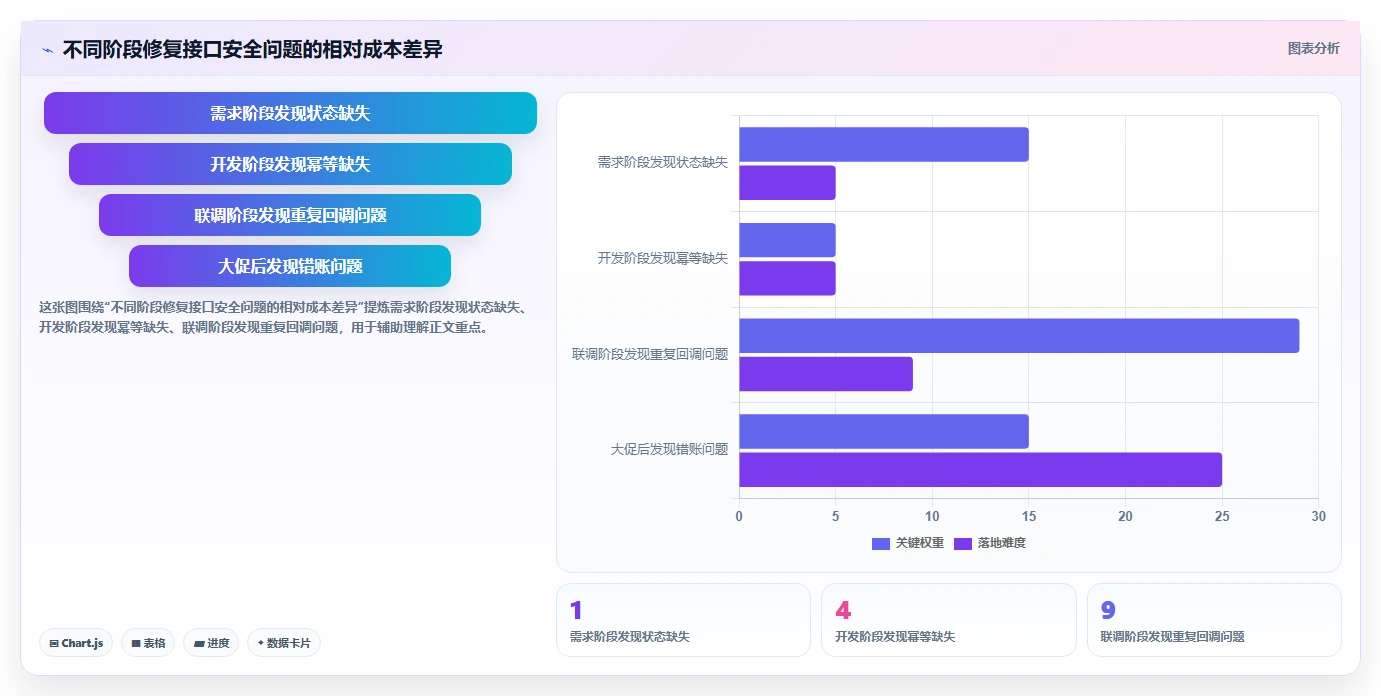The image size is (1381, 696).
Task: Click 关键权重 bar for 联调阶段发现重复回调问题
Action: (x=1019, y=336)
